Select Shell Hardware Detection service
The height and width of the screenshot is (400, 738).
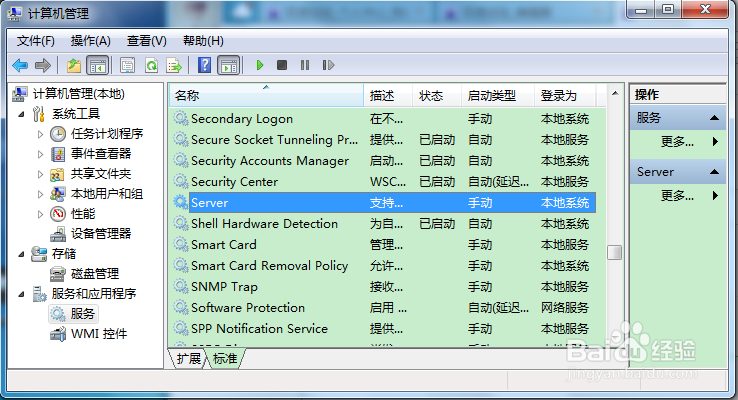[x=383, y=224]
